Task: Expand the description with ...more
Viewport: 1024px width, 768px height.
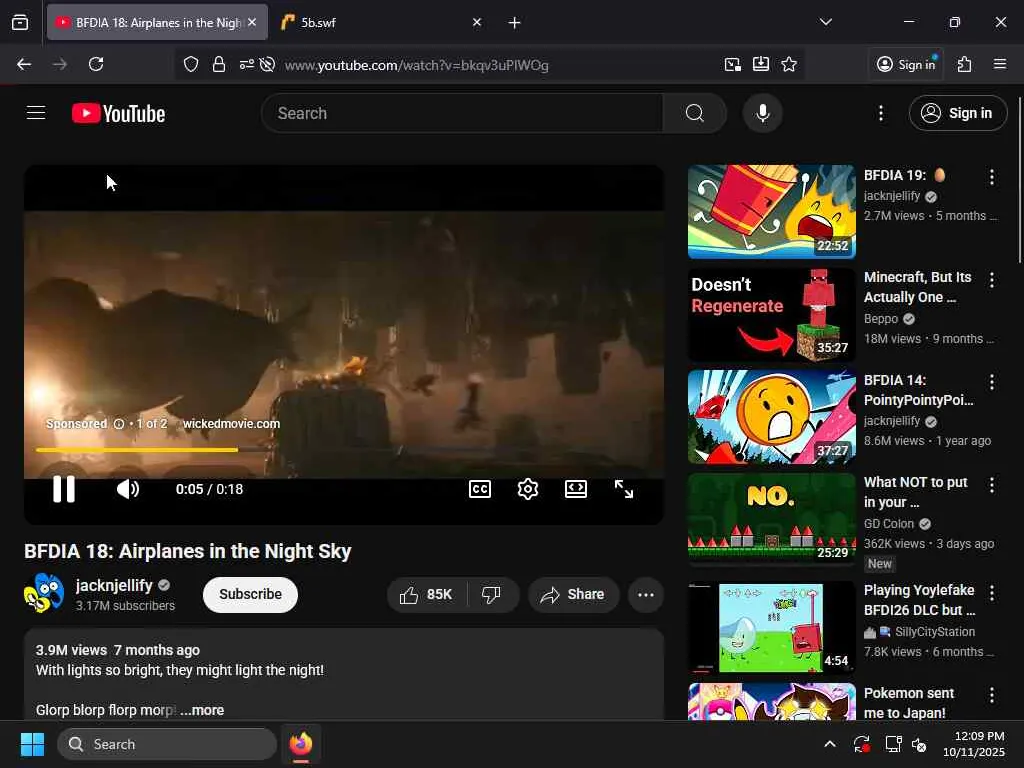Action: click(x=202, y=710)
